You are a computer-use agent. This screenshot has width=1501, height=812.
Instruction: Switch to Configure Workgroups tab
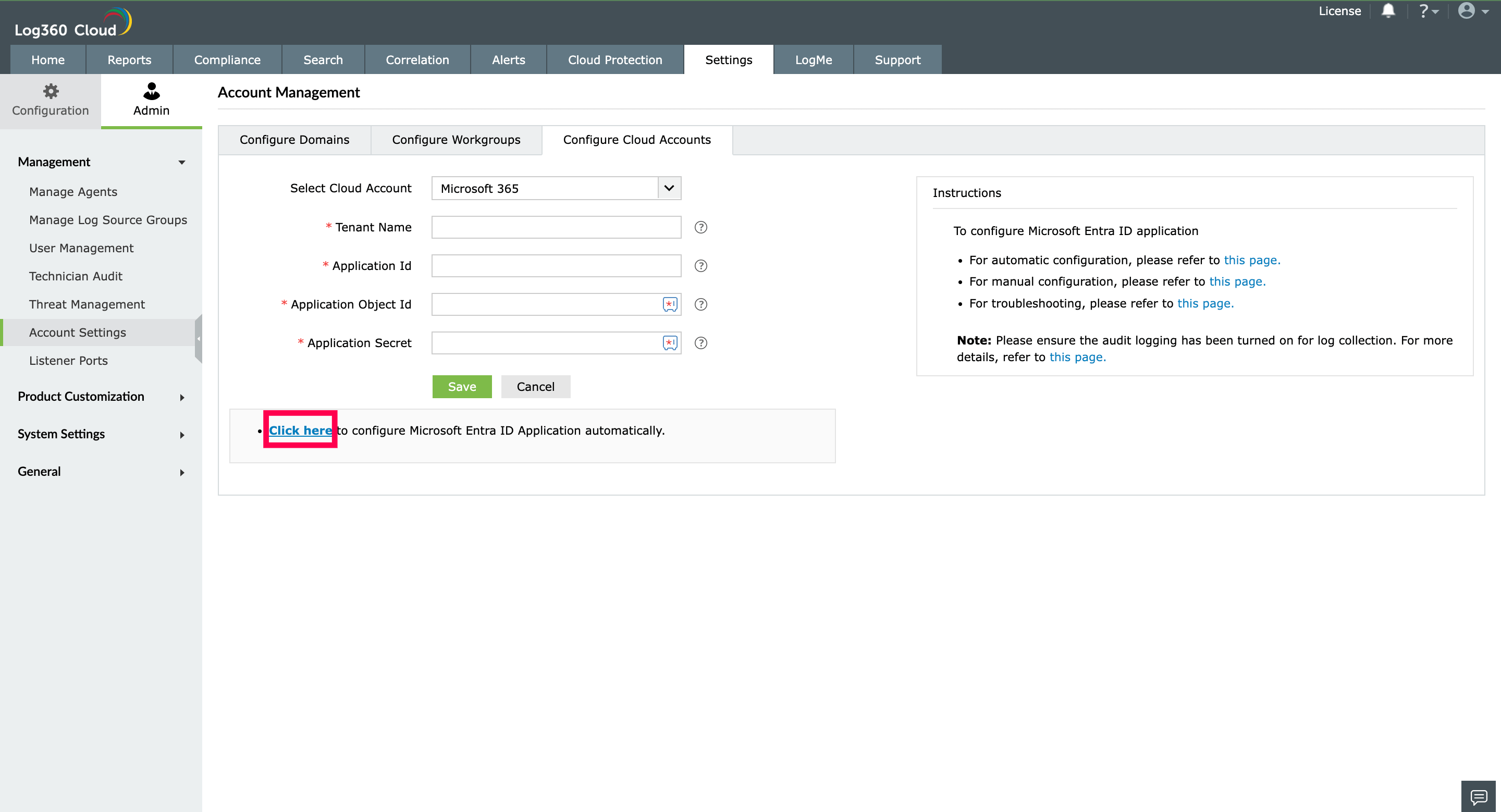(x=456, y=140)
